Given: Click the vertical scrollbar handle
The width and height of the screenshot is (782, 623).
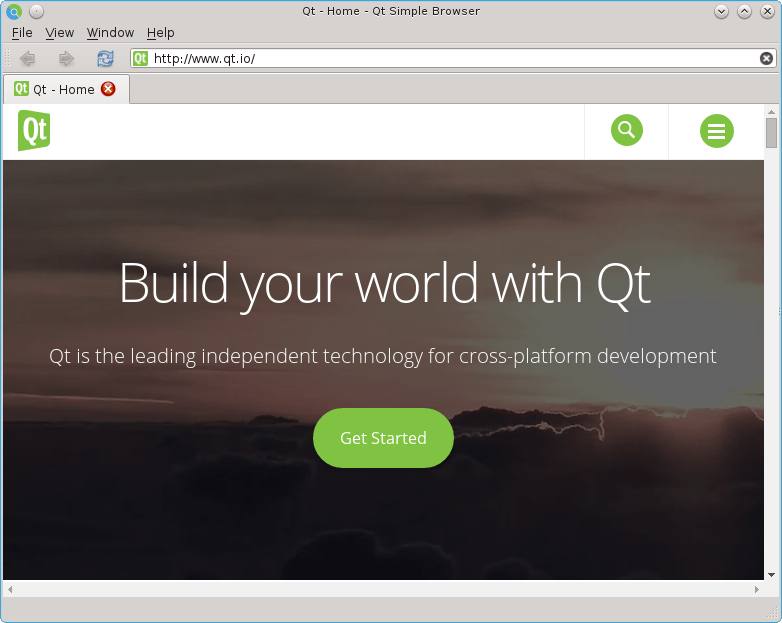Looking at the screenshot, I should tap(771, 132).
